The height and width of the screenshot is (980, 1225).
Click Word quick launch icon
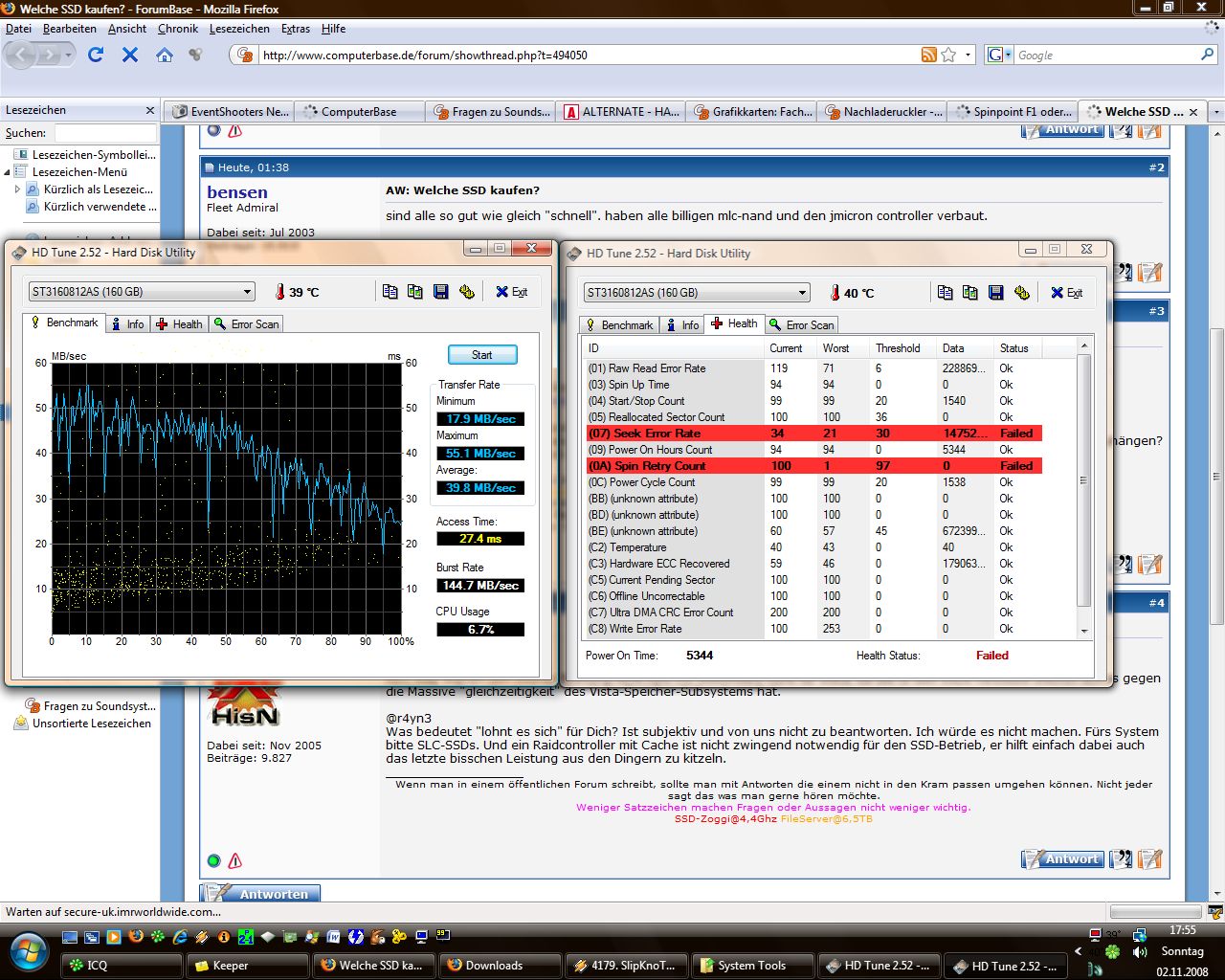[333, 937]
